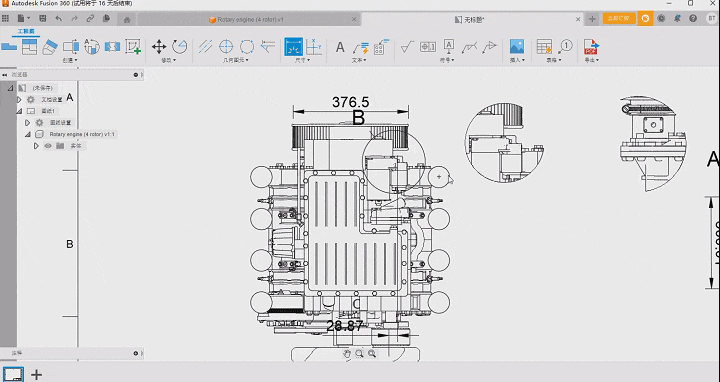Click the 376.5 dimension value
720x382 pixels.
350,102
